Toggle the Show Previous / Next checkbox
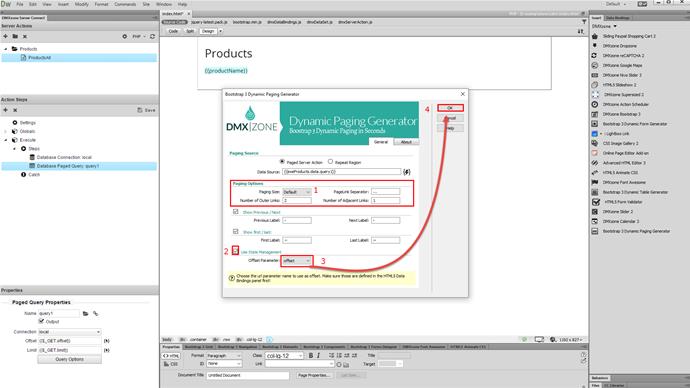690x388 pixels. 235,212
